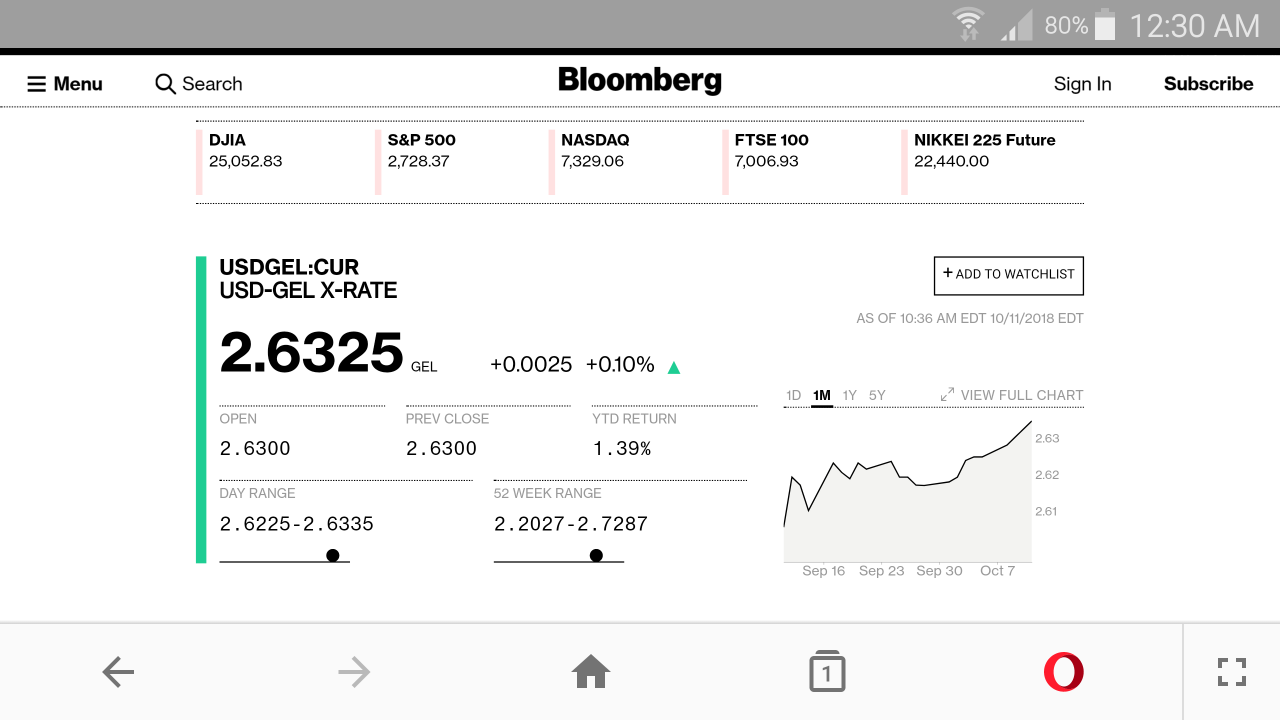This screenshot has width=1280, height=720.
Task: Click the 52 week range slider dot
Action: [x=596, y=556]
